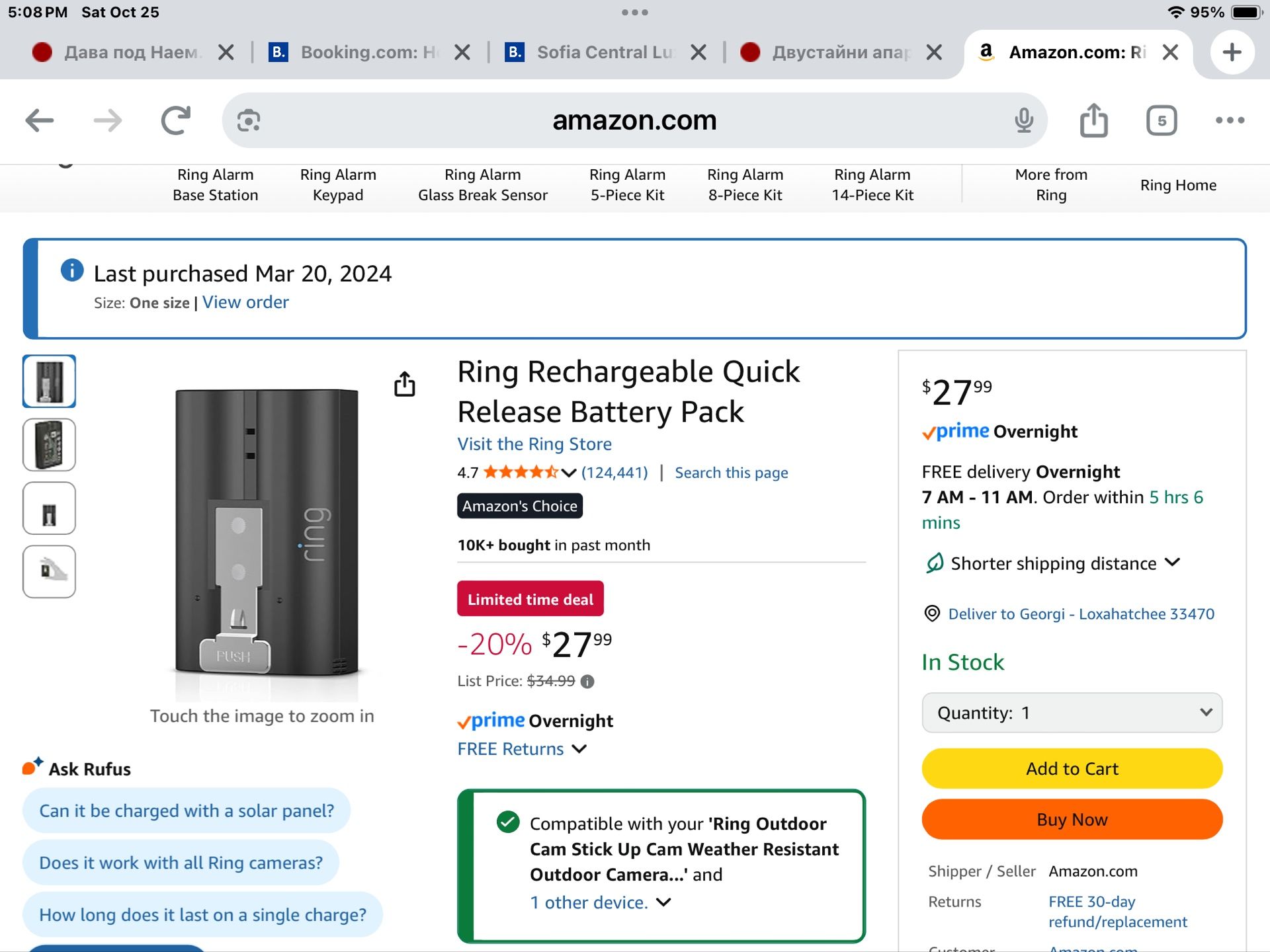Screen dimensions: 1270x952
Task: Open the Visit the Ring Store link
Action: pyautogui.click(x=533, y=444)
